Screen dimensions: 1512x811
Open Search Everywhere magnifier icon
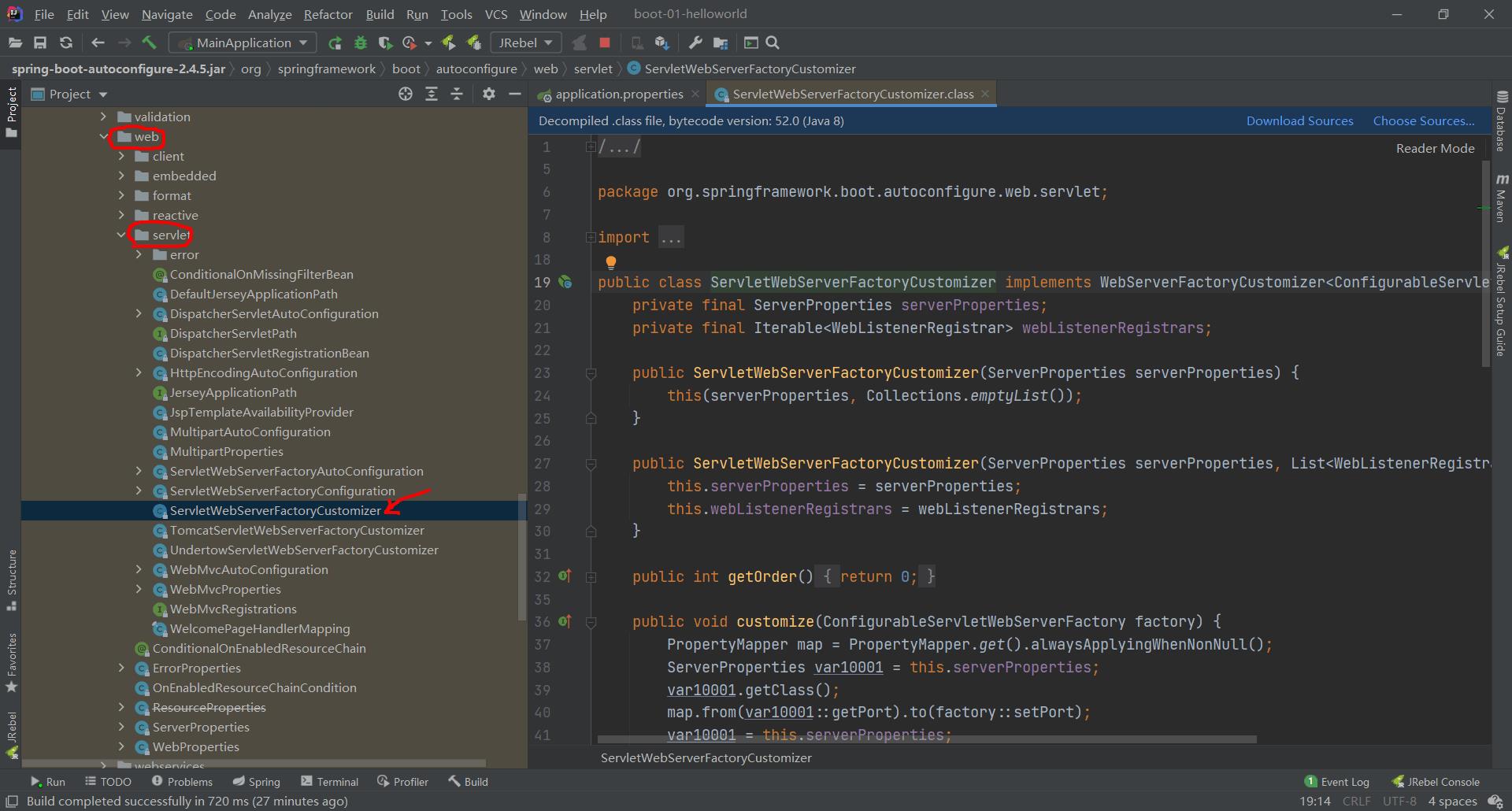[x=773, y=43]
